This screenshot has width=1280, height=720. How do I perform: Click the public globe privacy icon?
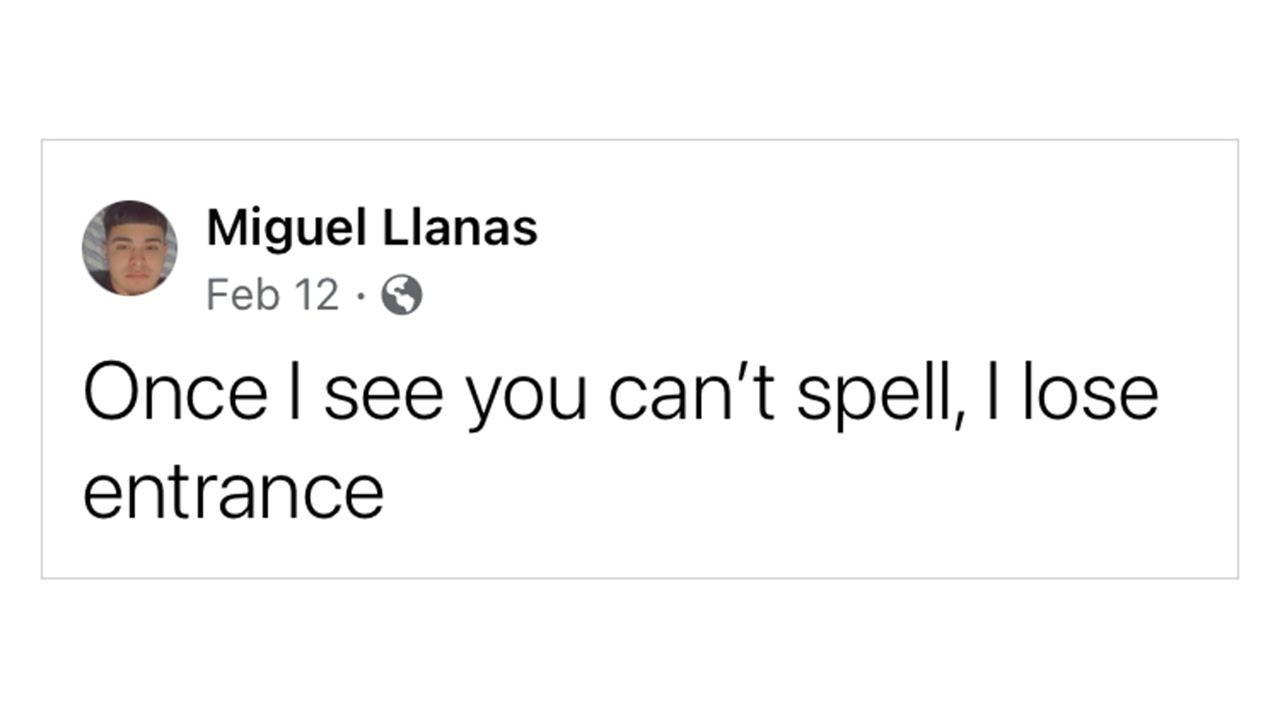pyautogui.click(x=402, y=296)
